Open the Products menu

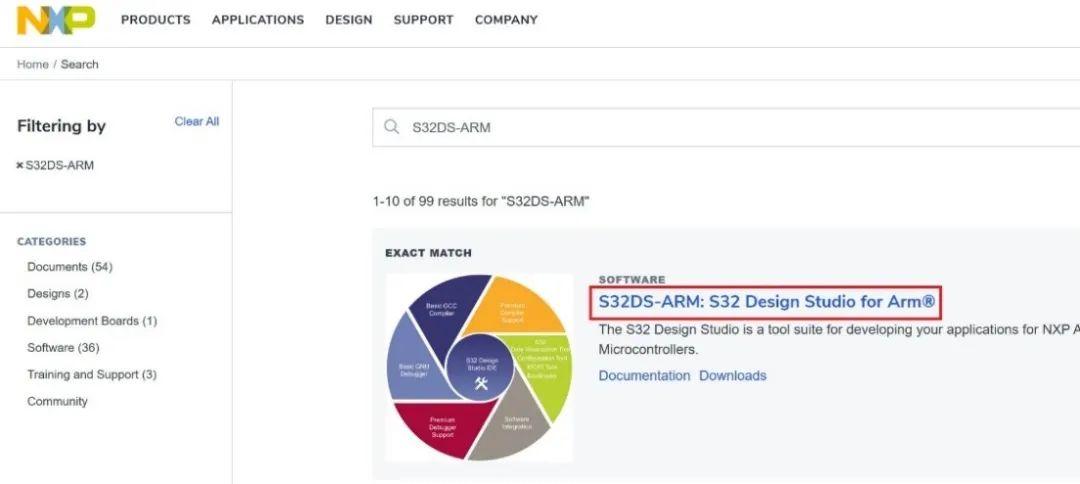click(155, 20)
